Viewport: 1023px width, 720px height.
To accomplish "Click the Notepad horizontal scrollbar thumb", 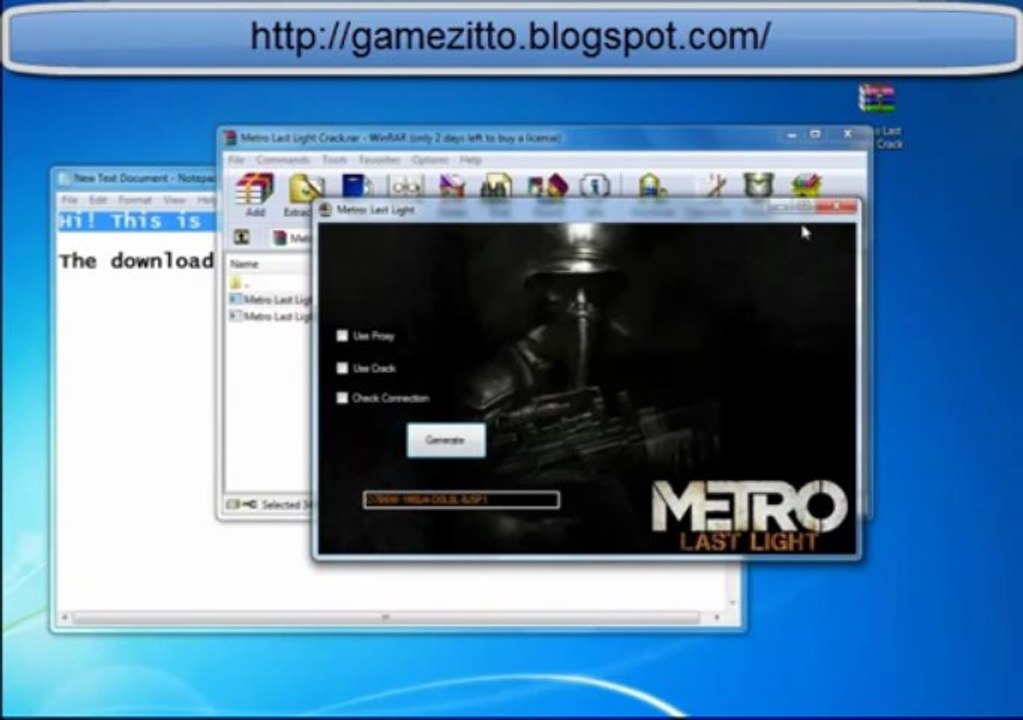I will tap(386, 617).
